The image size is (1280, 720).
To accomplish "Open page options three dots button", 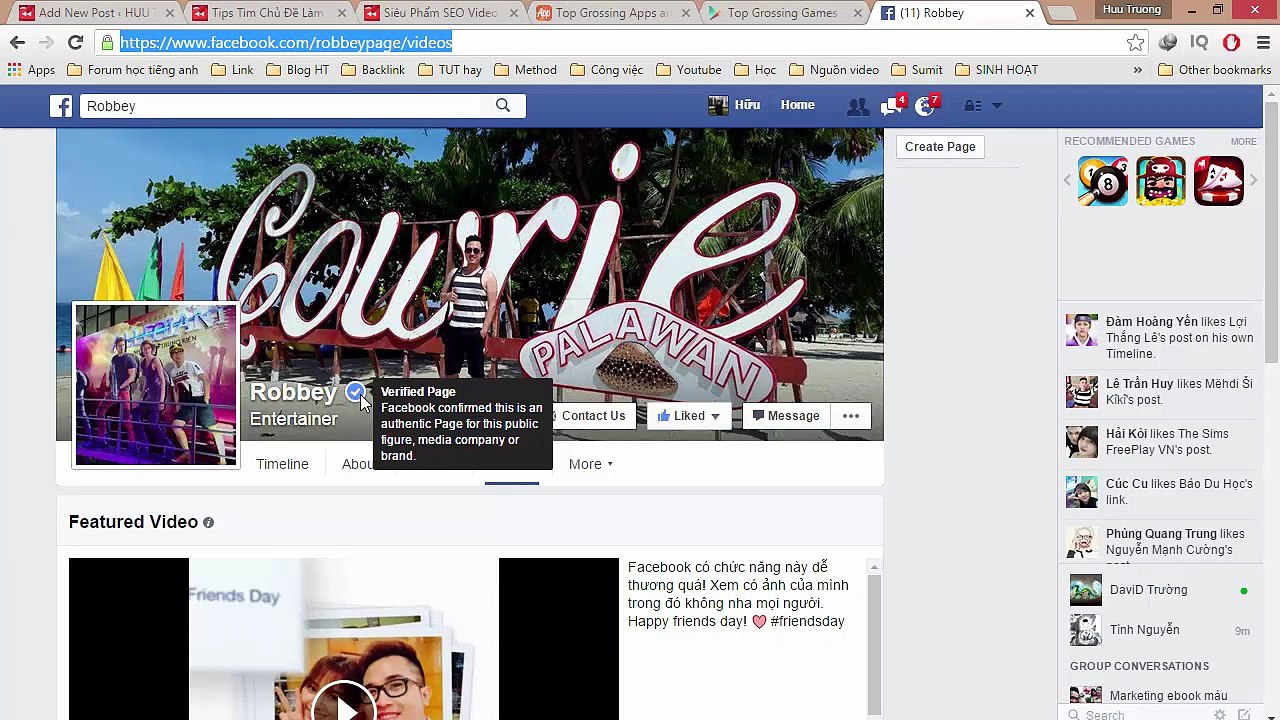I will [x=851, y=416].
